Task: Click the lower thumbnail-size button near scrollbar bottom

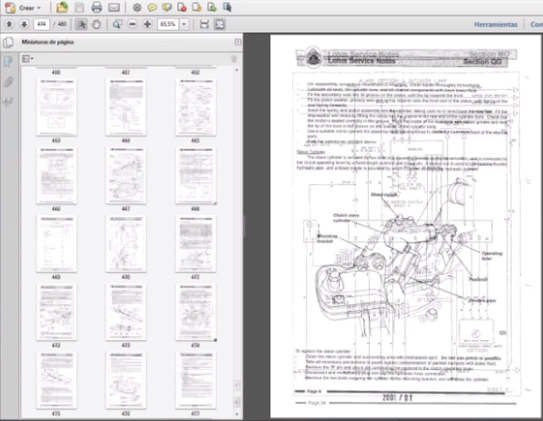Action: click(237, 402)
